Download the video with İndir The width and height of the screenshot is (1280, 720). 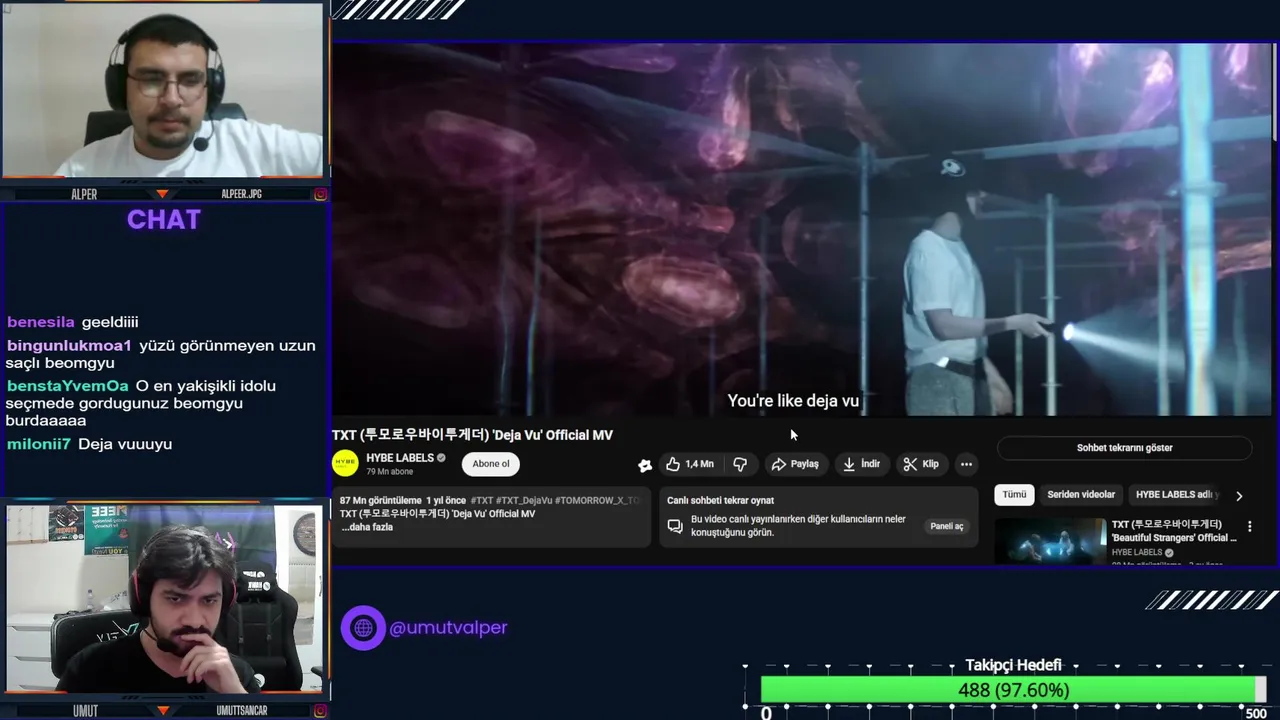coord(861,464)
